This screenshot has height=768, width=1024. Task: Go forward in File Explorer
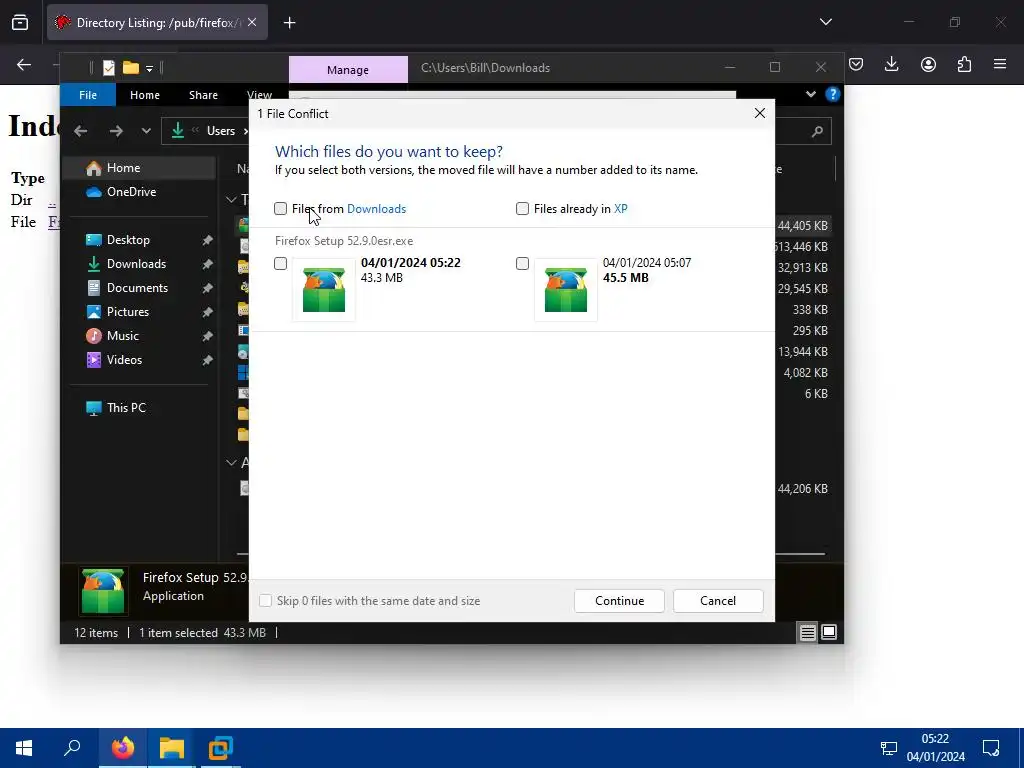coord(116,131)
